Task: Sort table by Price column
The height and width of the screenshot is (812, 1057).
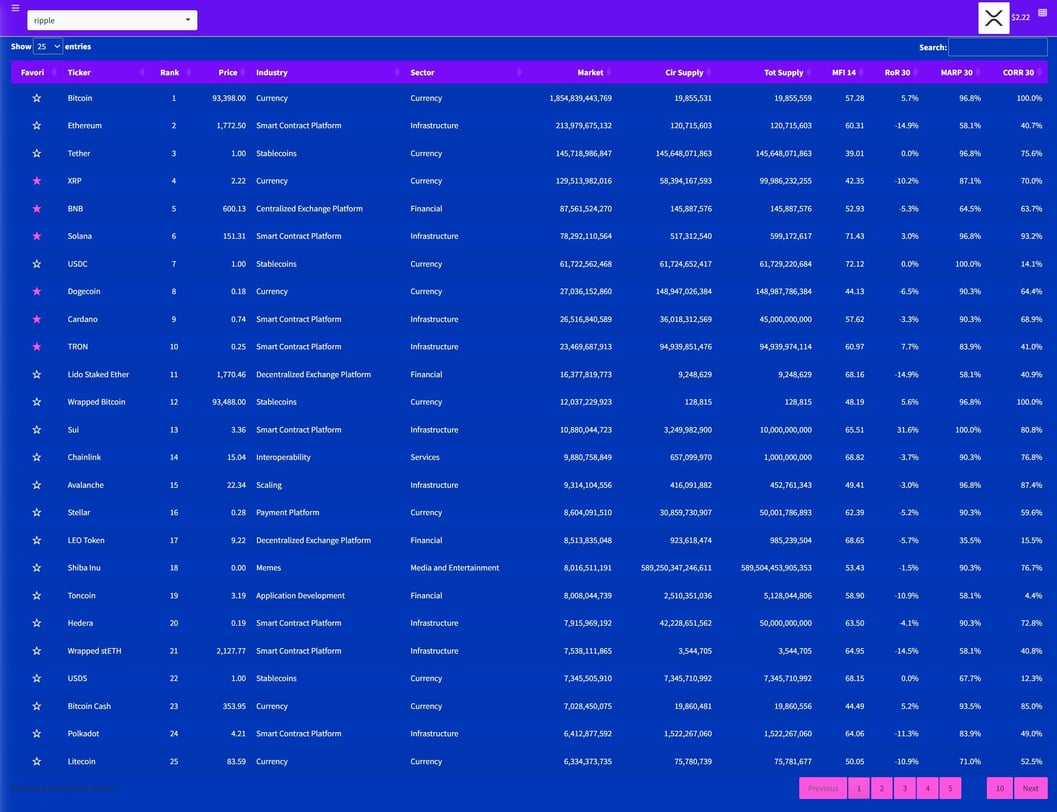Action: [222, 72]
